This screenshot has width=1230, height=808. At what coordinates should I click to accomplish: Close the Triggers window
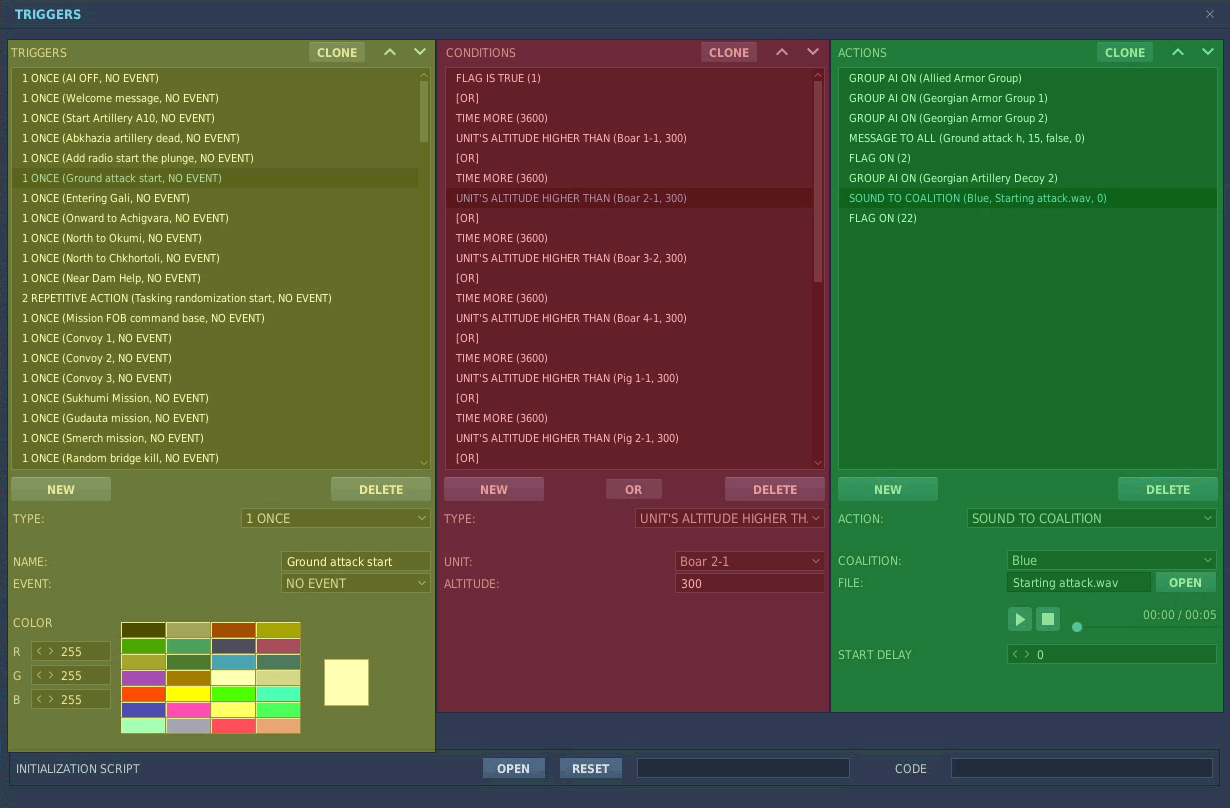(1210, 14)
